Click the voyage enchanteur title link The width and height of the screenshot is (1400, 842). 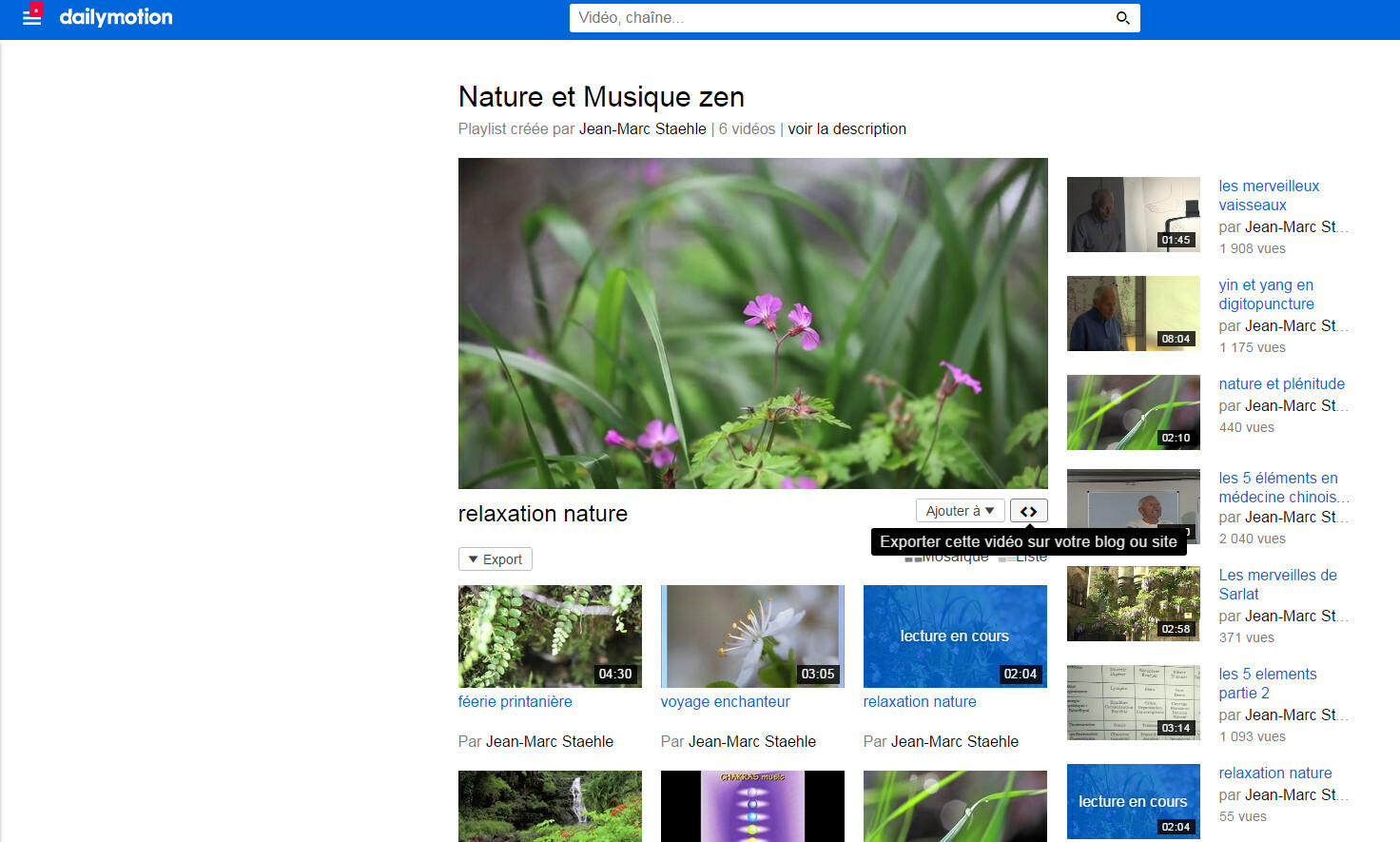(725, 702)
